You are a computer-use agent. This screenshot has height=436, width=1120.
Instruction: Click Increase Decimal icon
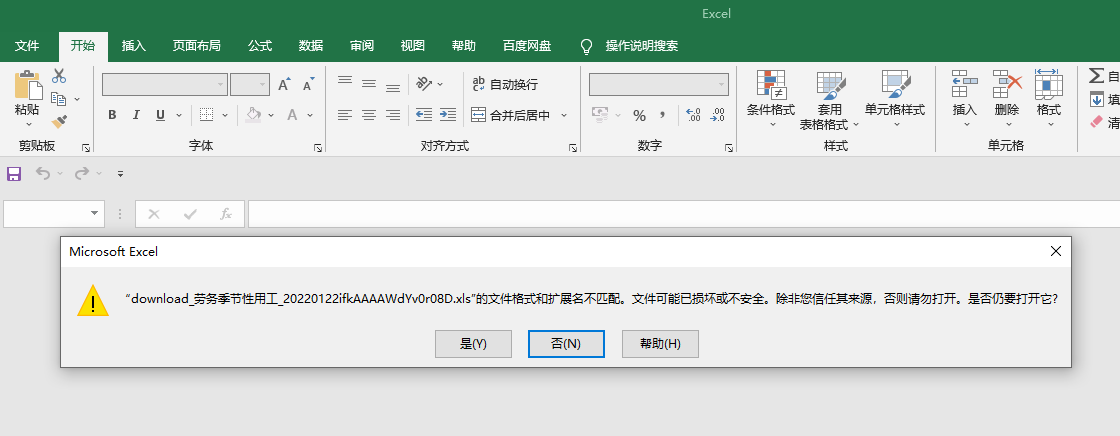point(693,114)
